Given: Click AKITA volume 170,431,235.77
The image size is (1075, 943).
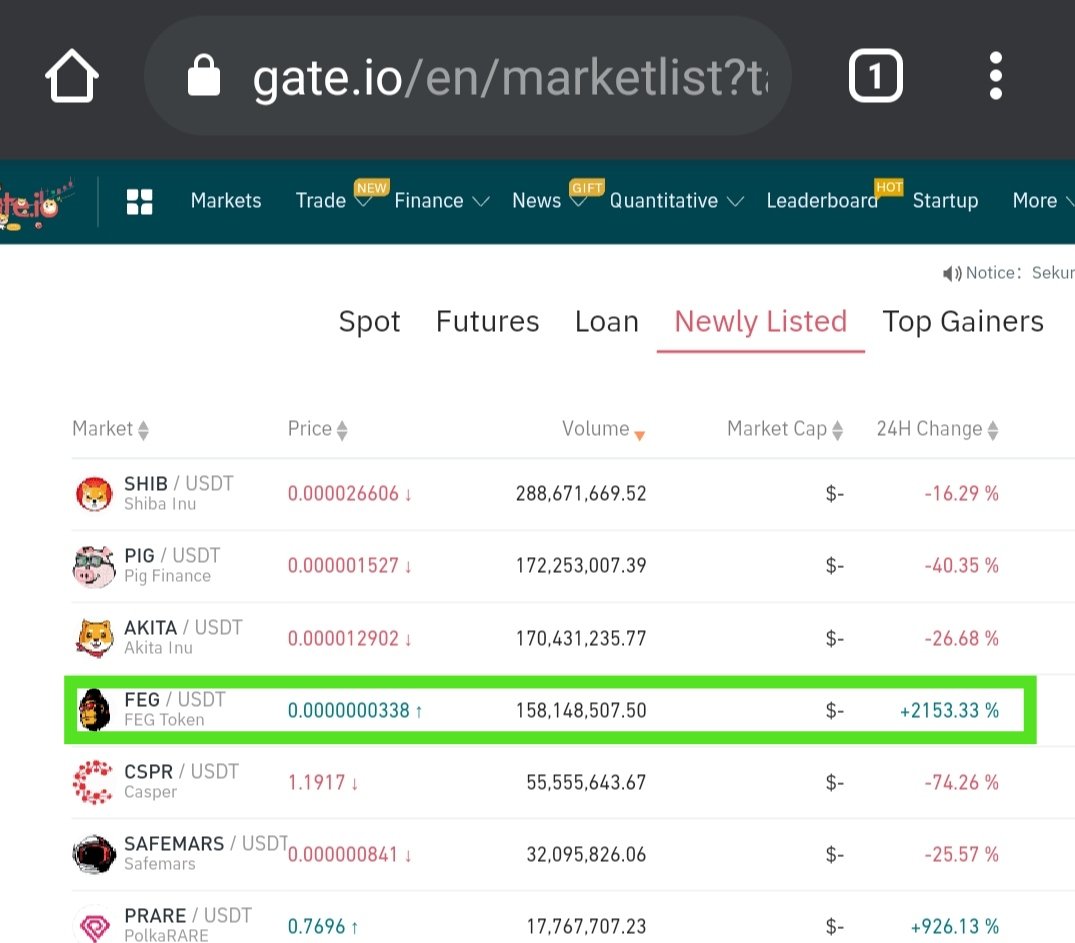Looking at the screenshot, I should pyautogui.click(x=581, y=638).
